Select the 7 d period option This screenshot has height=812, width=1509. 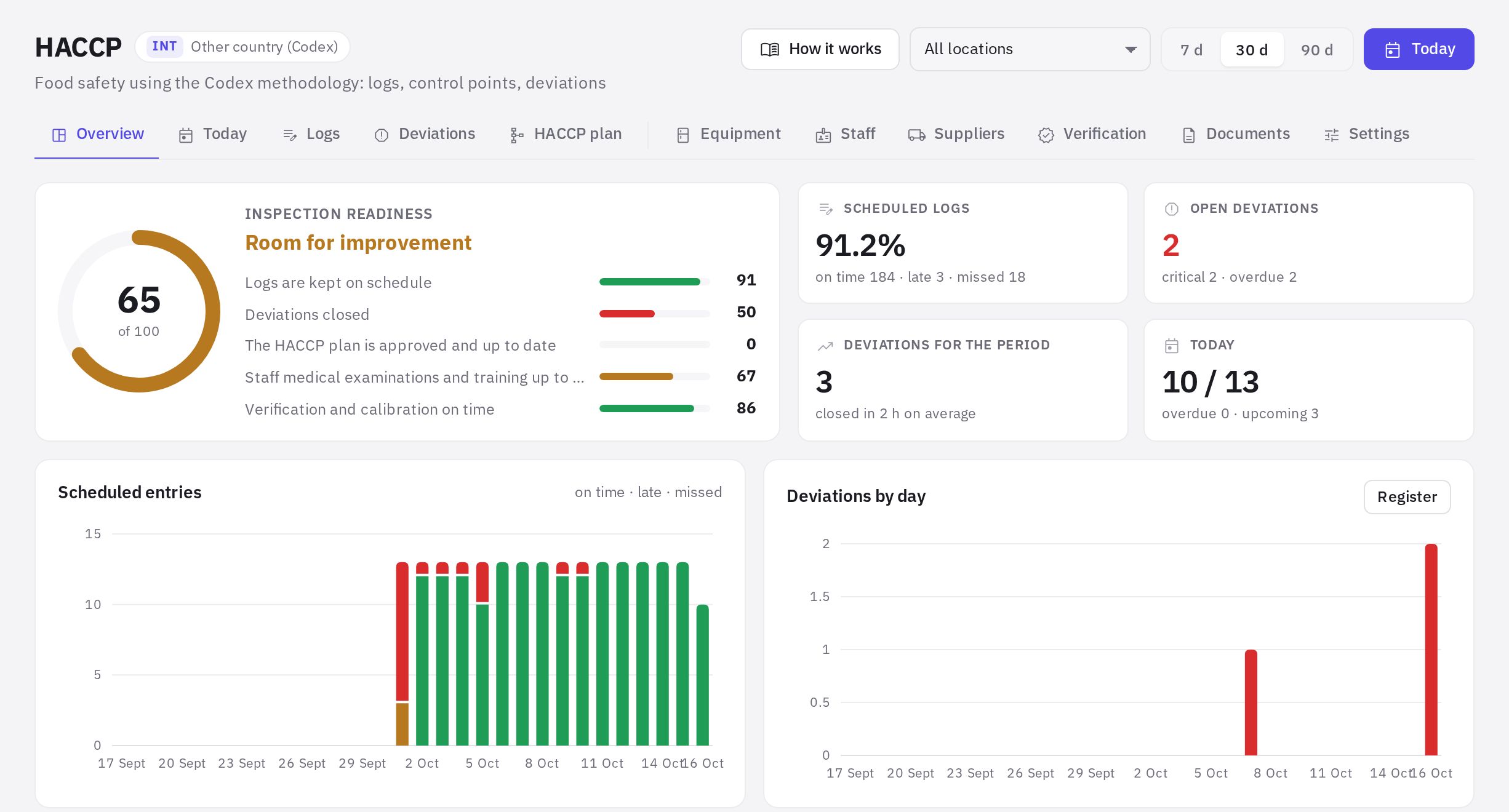pos(1191,49)
